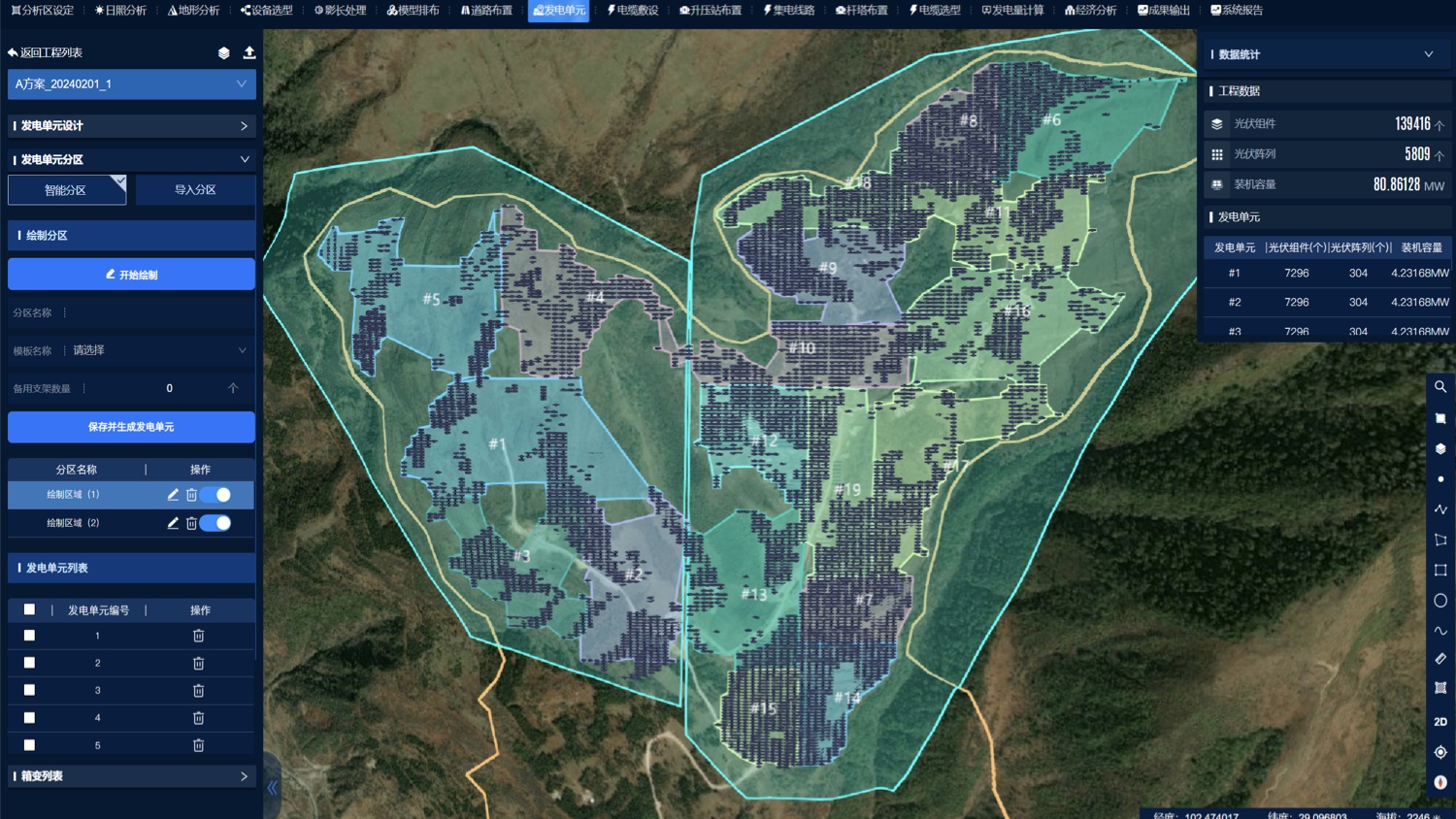
Task: Click the upload icon beside 返回工程列表
Action: [x=249, y=52]
